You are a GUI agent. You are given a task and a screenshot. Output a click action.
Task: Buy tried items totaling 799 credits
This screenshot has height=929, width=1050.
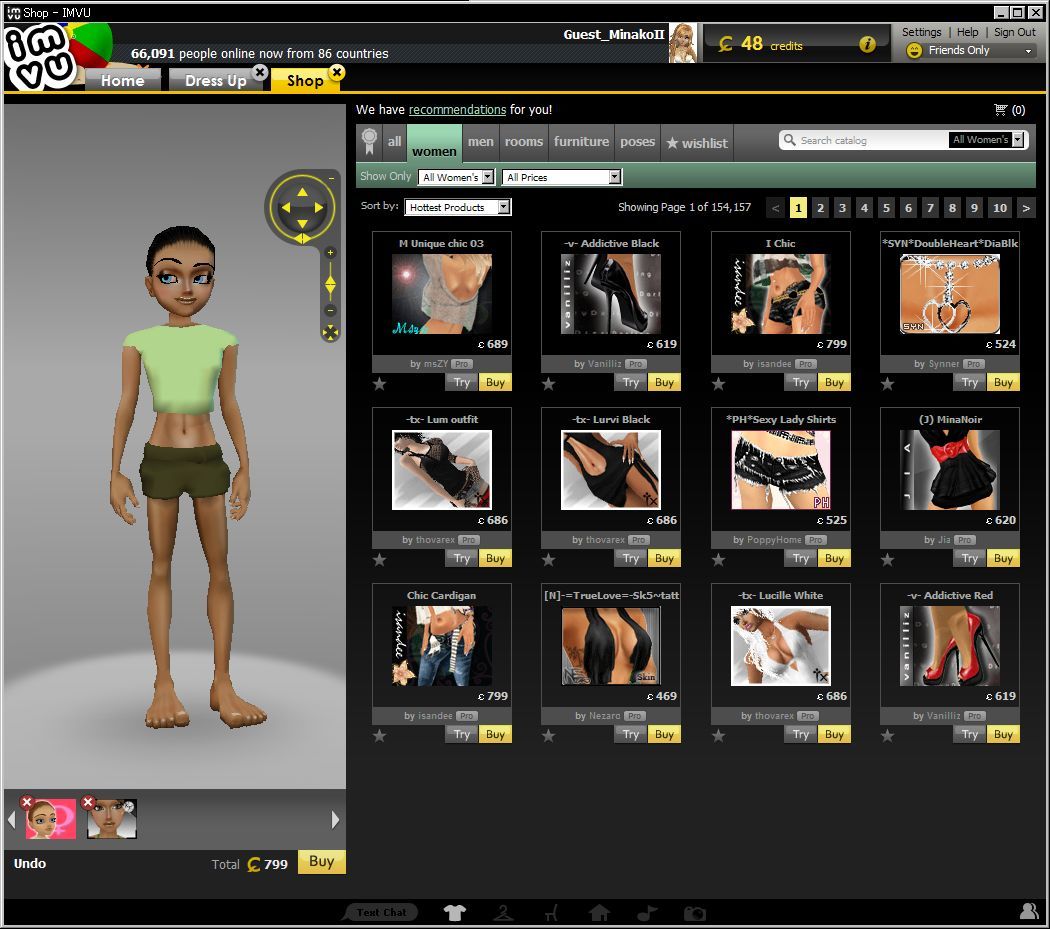(321, 861)
